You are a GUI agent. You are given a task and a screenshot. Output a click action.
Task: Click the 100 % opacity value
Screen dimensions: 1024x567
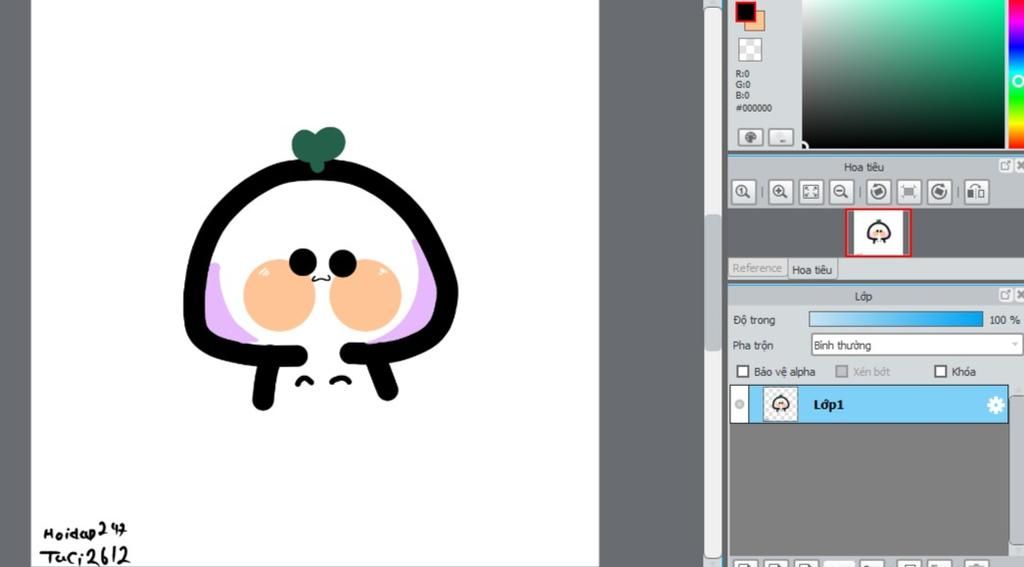(1004, 319)
